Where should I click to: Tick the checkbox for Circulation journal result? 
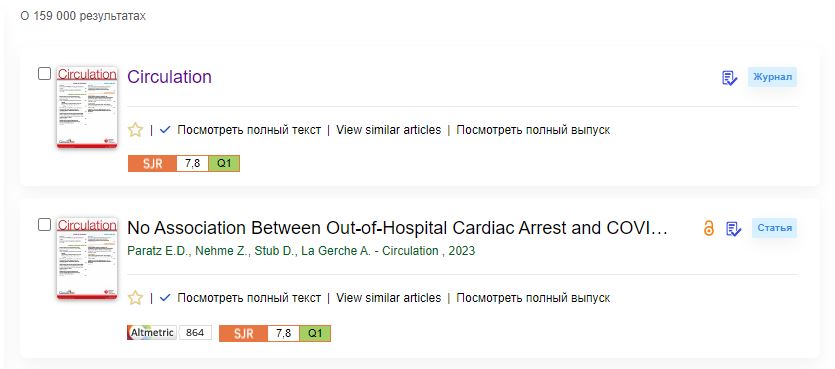[45, 73]
